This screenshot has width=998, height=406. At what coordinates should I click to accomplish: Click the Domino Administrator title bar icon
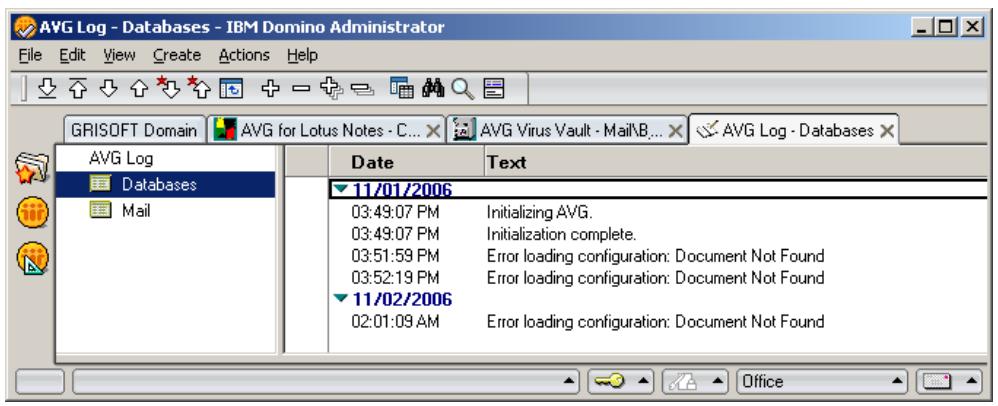[26, 27]
